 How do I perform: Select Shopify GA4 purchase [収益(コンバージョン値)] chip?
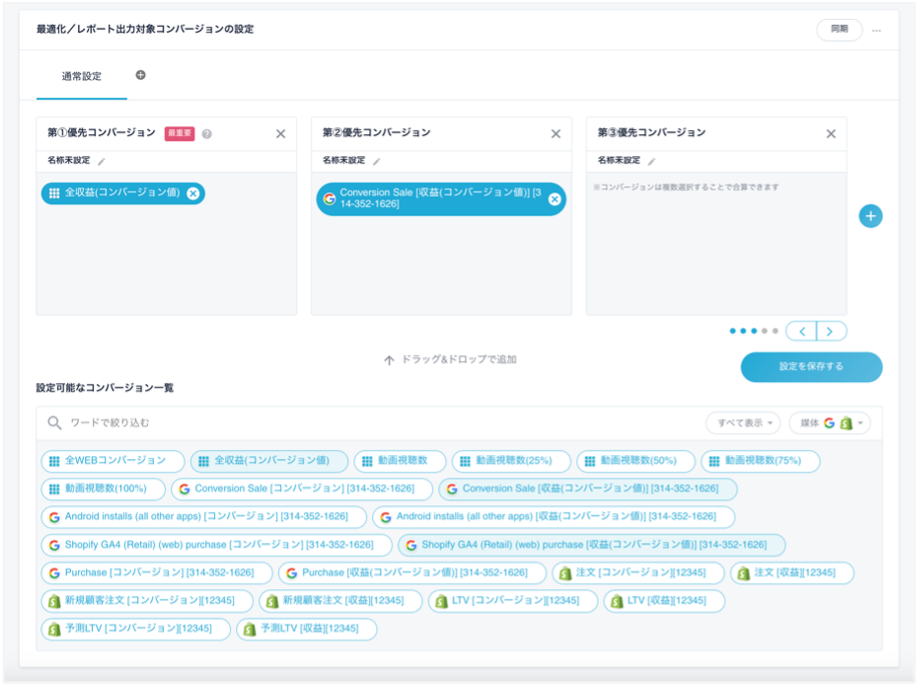click(591, 545)
